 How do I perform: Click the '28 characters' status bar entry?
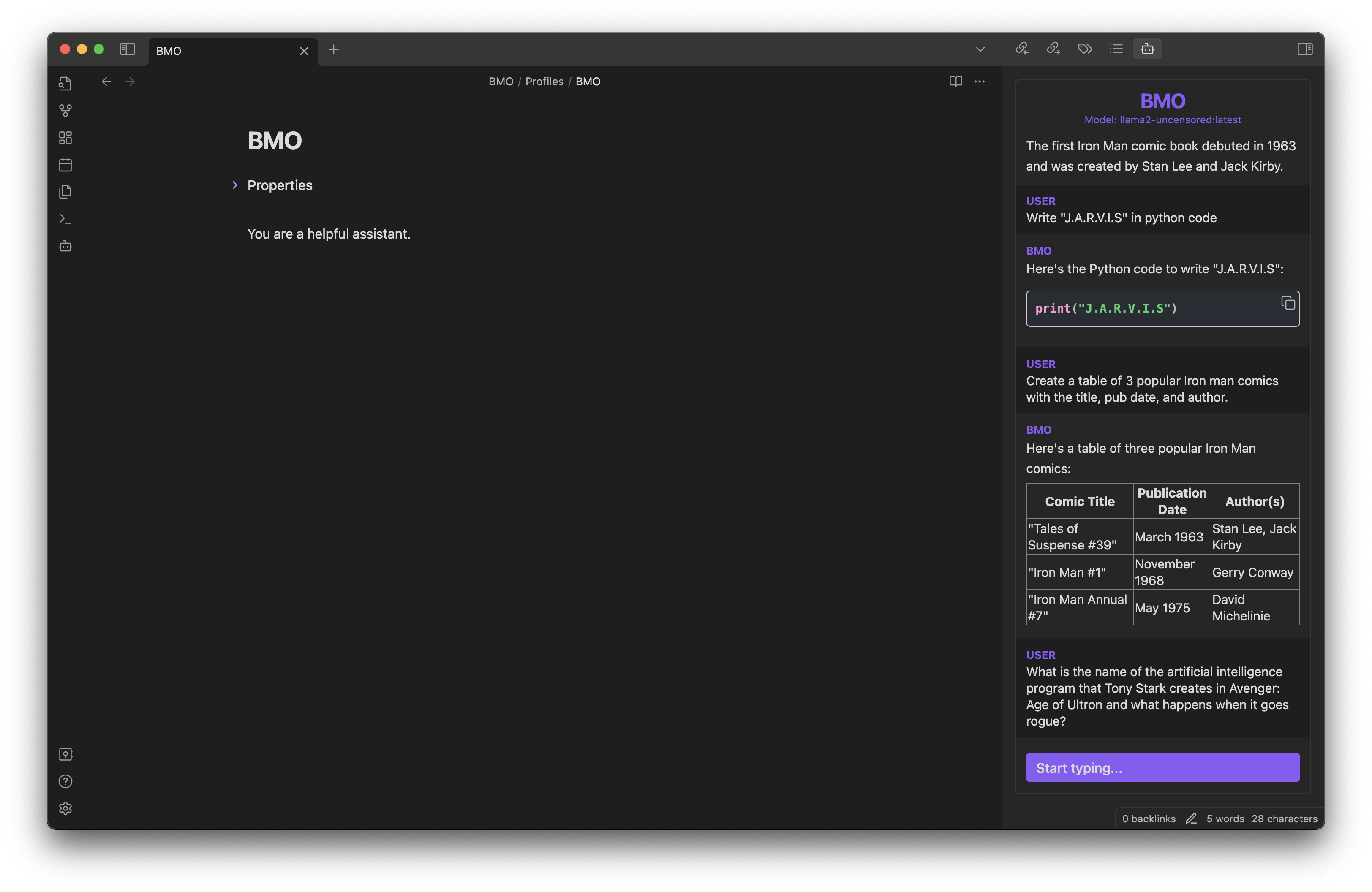click(x=1285, y=819)
